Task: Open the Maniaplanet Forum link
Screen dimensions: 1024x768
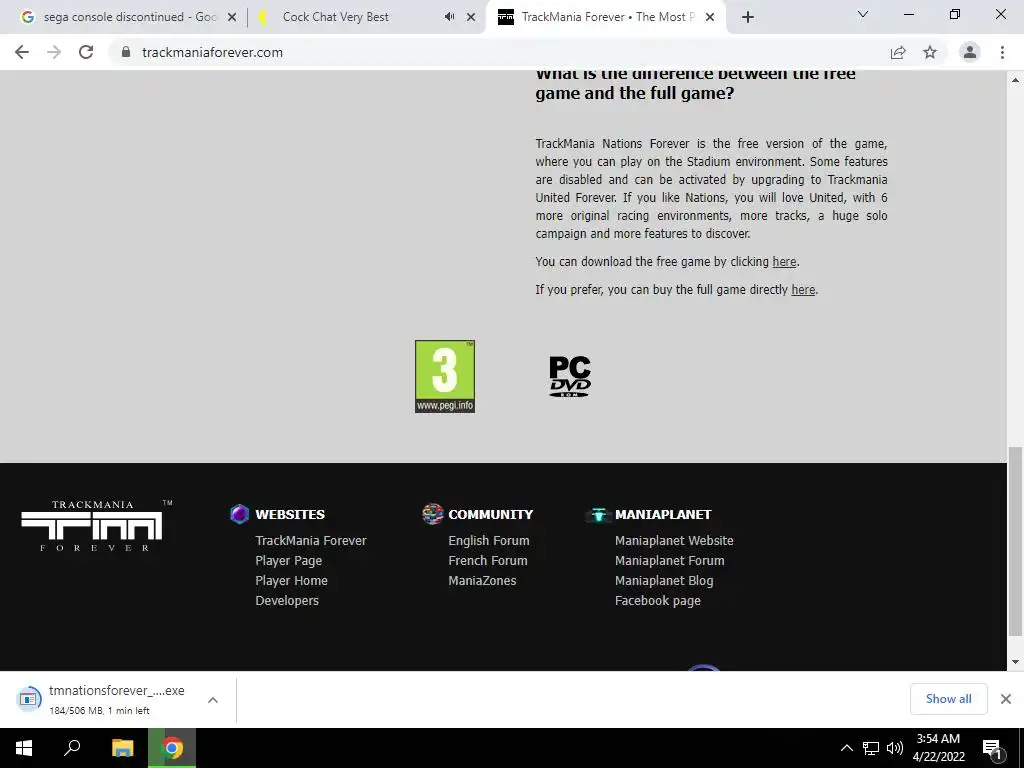Action: pos(669,561)
